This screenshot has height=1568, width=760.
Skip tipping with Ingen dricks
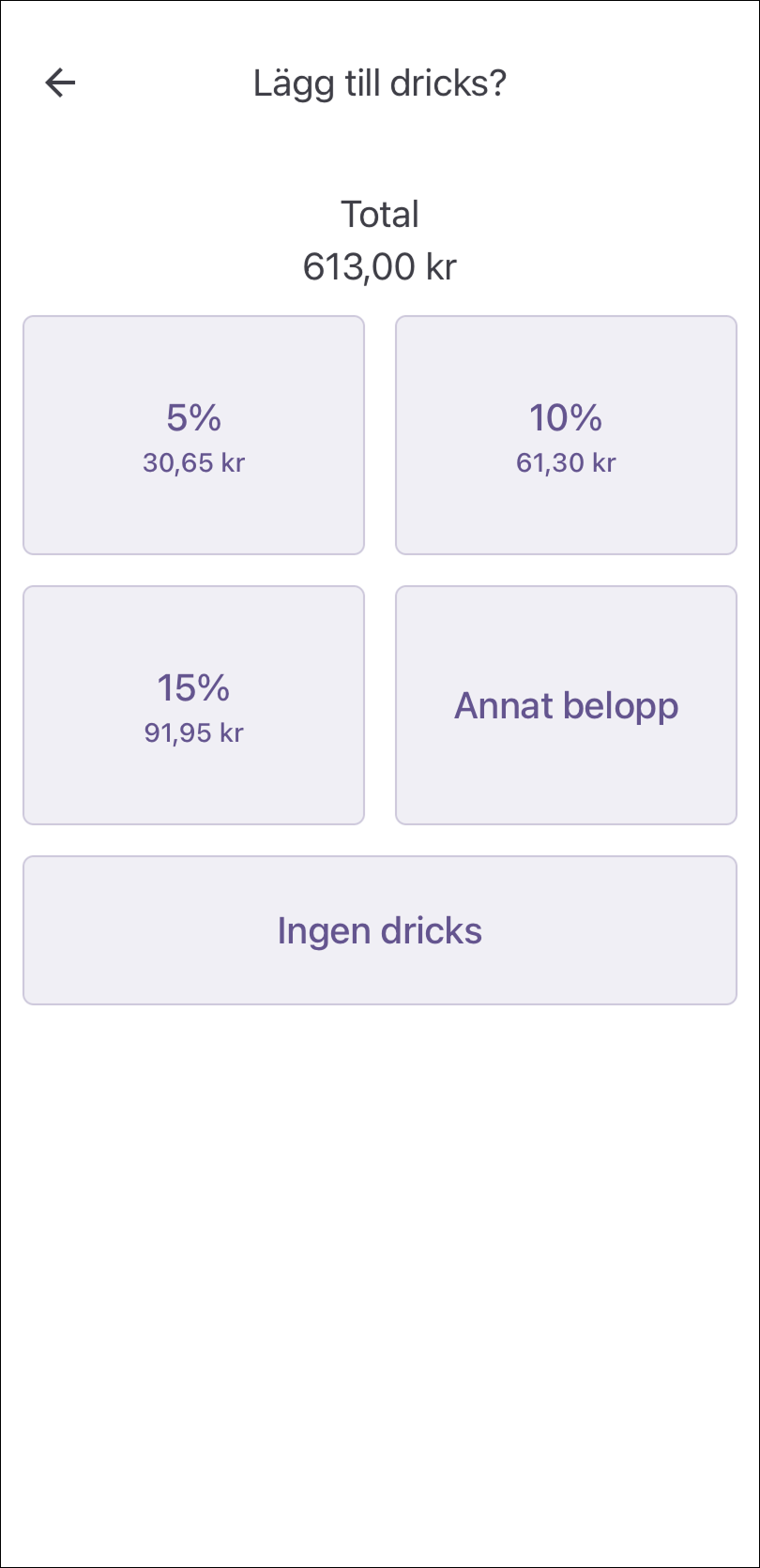click(379, 930)
